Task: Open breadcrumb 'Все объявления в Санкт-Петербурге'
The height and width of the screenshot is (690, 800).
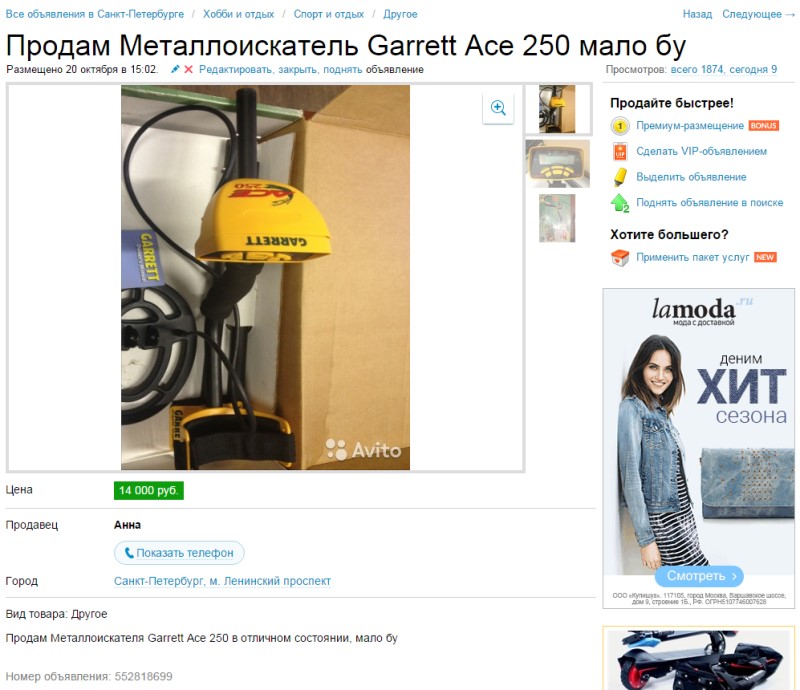Action: [x=94, y=14]
